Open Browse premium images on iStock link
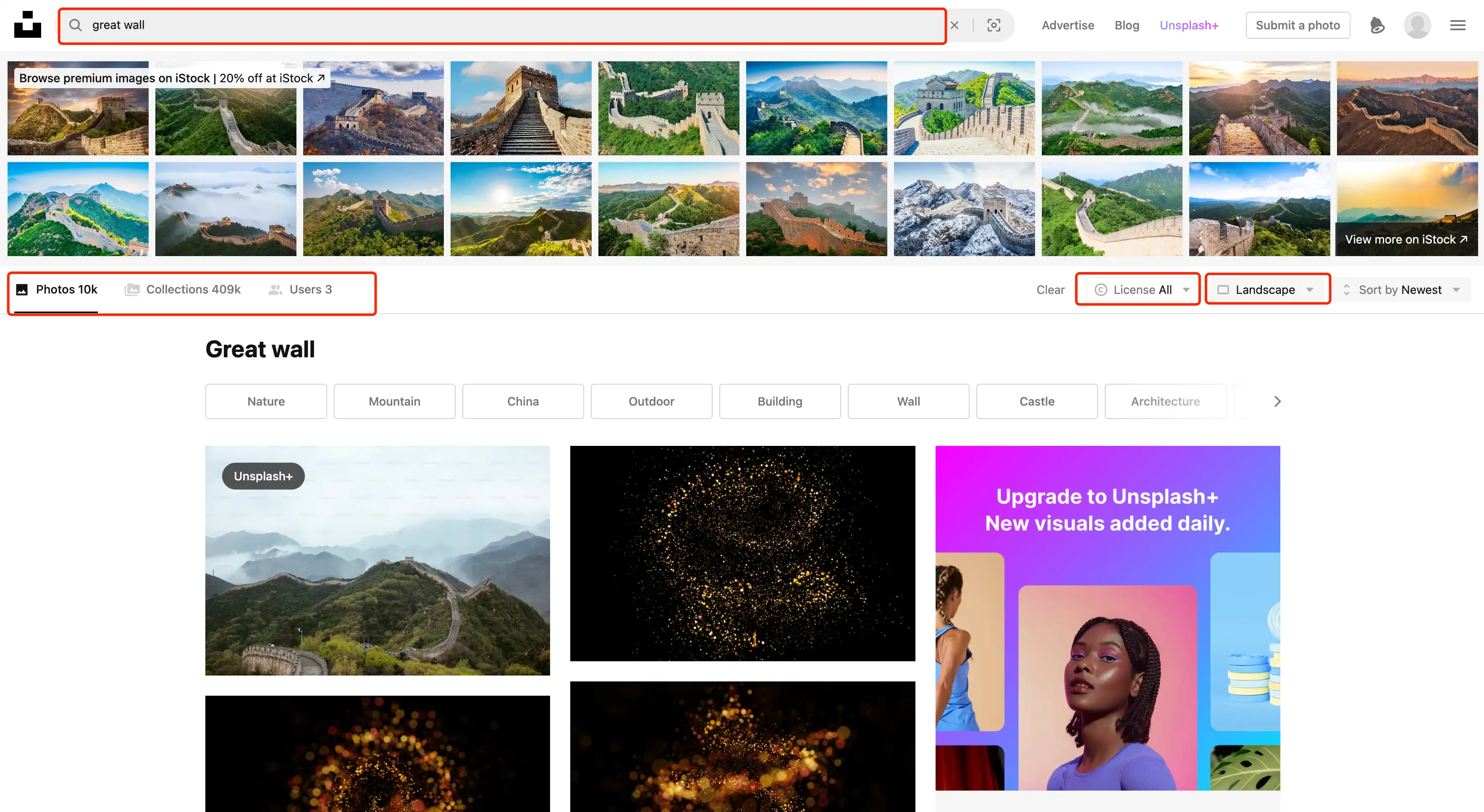The height and width of the screenshot is (812, 1484). click(172, 78)
